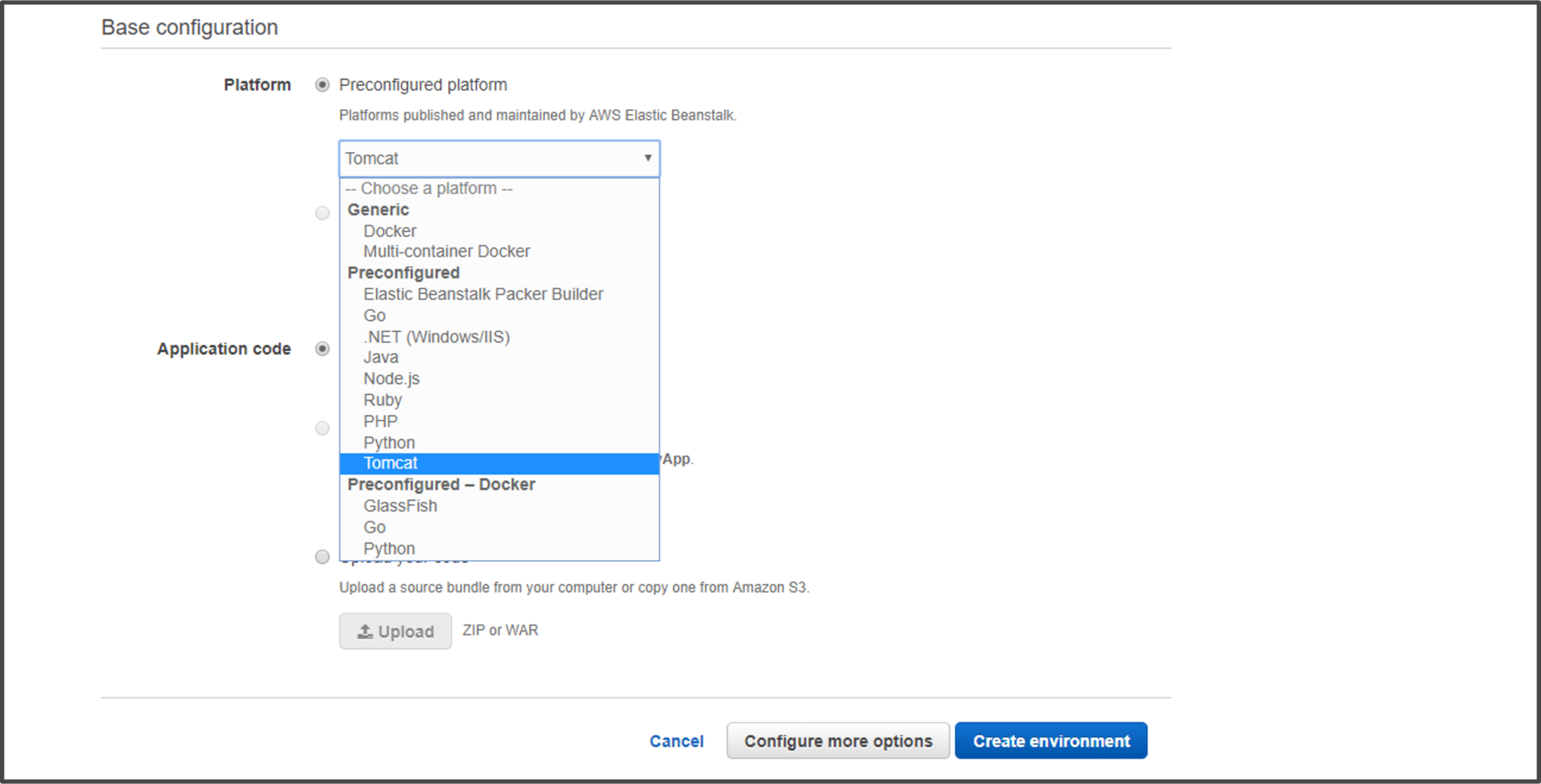This screenshot has width=1541, height=784.
Task: Select the Upload your code radio button
Action: click(x=322, y=557)
